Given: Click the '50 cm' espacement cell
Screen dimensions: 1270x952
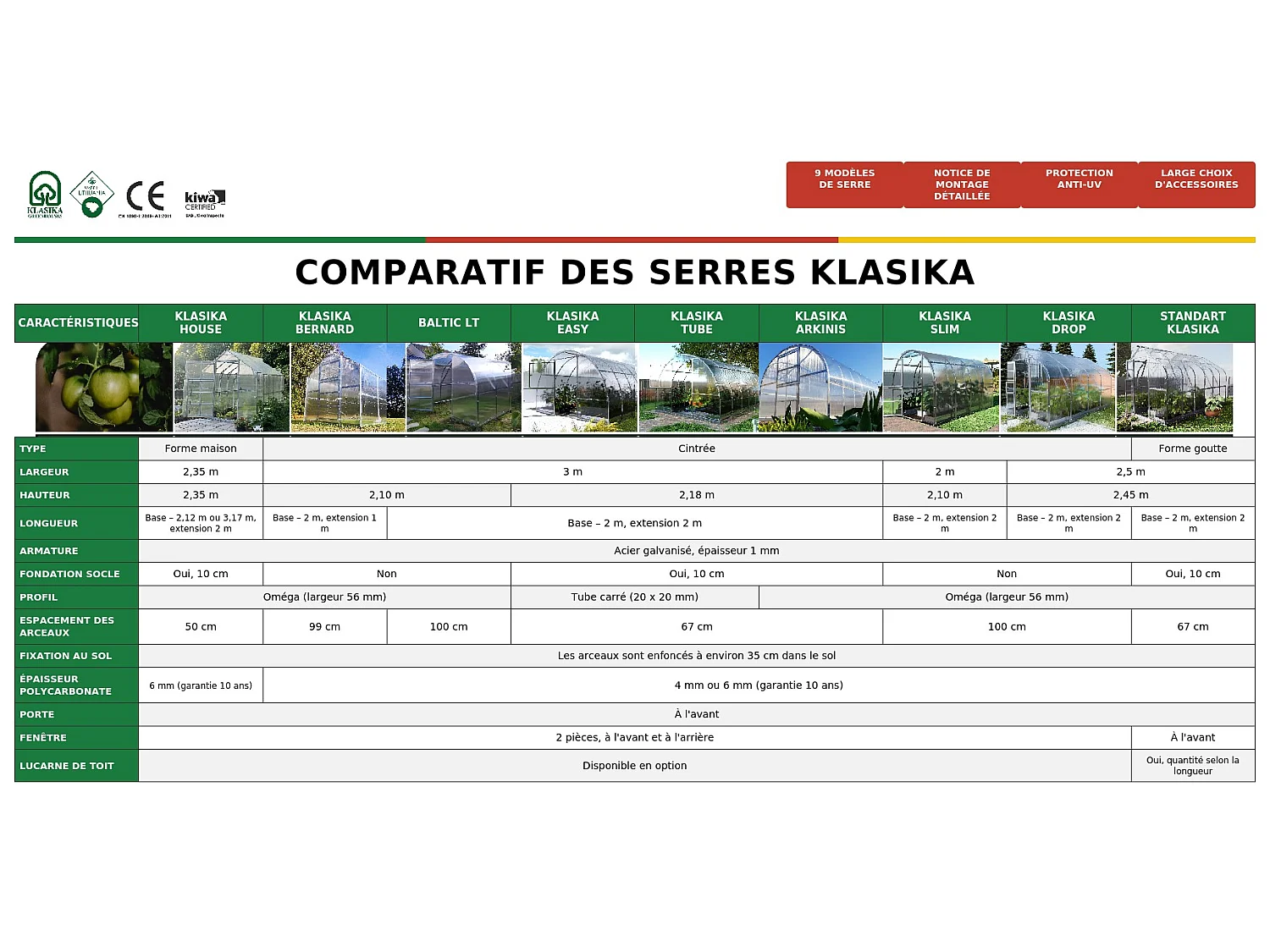Looking at the screenshot, I should [x=201, y=627].
